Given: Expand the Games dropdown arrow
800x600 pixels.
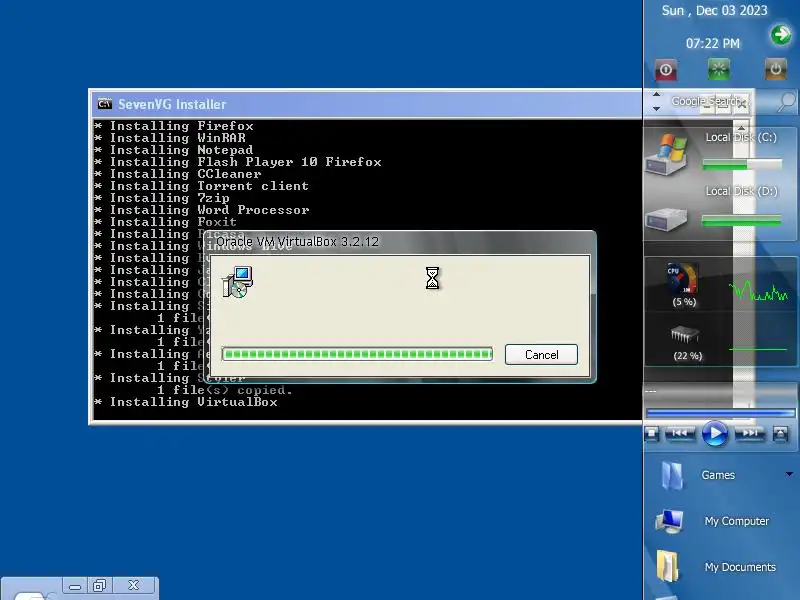Looking at the screenshot, I should click(789, 474).
